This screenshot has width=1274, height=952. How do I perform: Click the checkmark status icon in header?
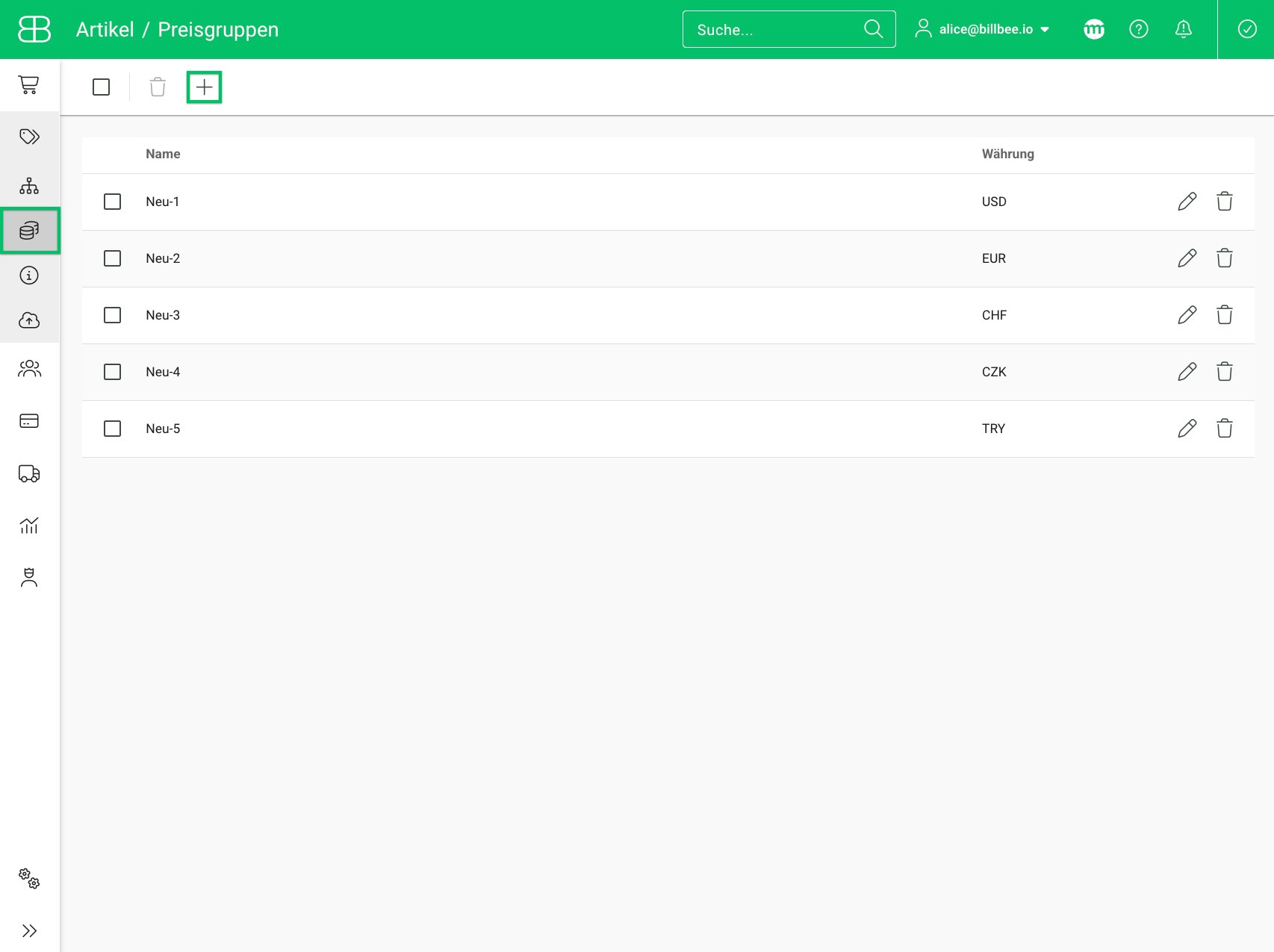(1247, 29)
